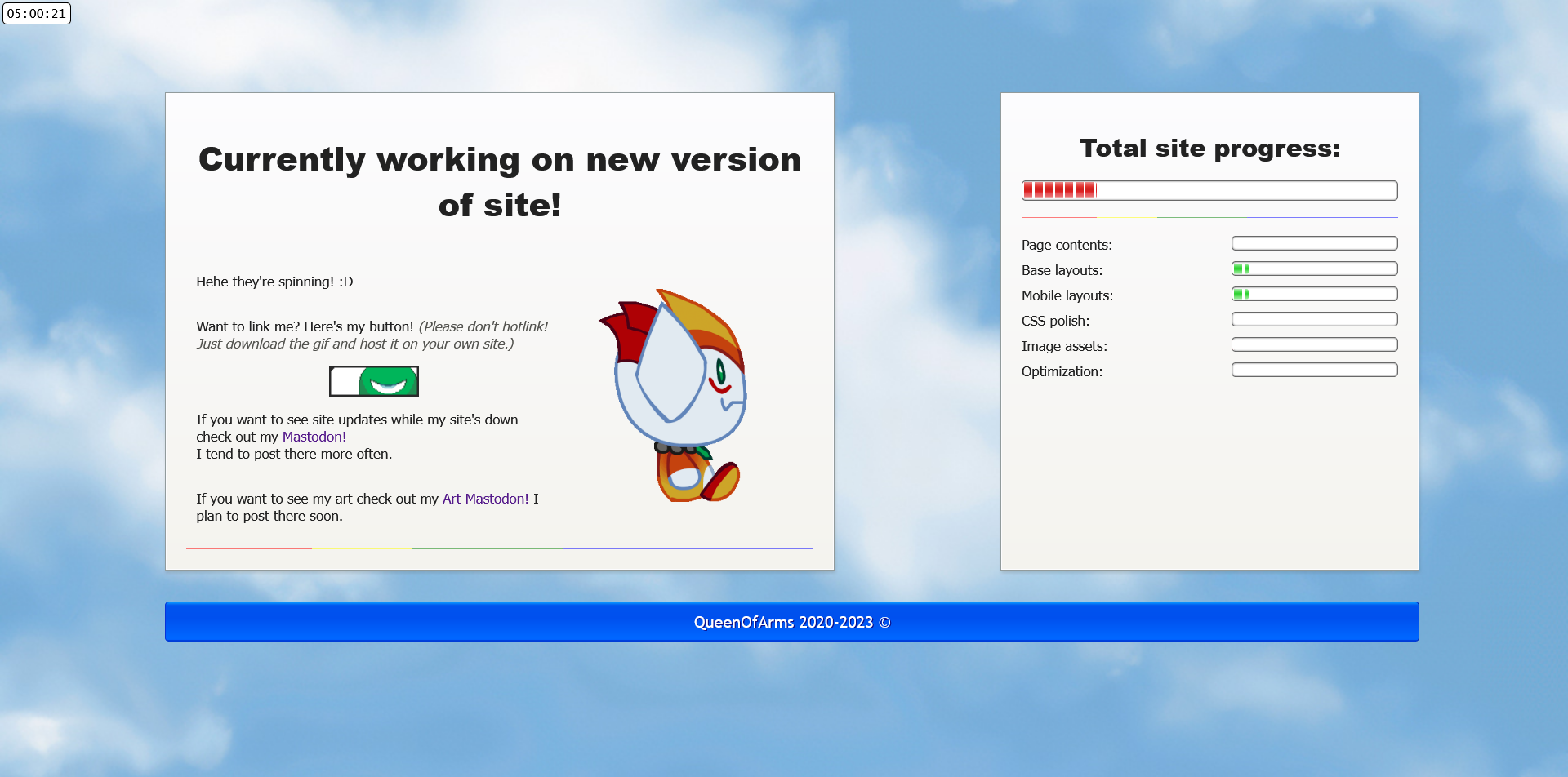Click the timer display showing 05:00:21

[37, 14]
